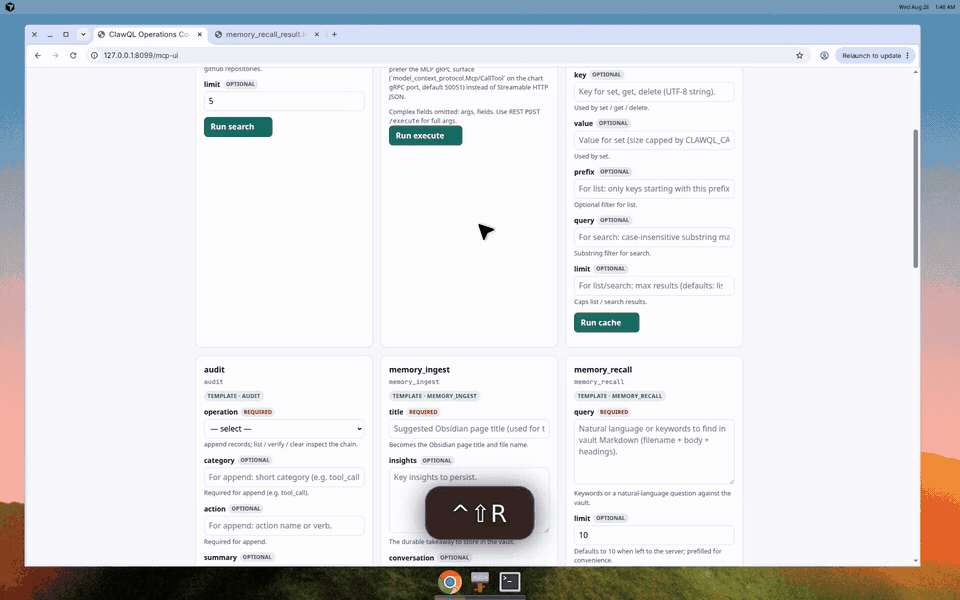
Task: Go back using the browser back arrow
Action: (38, 55)
